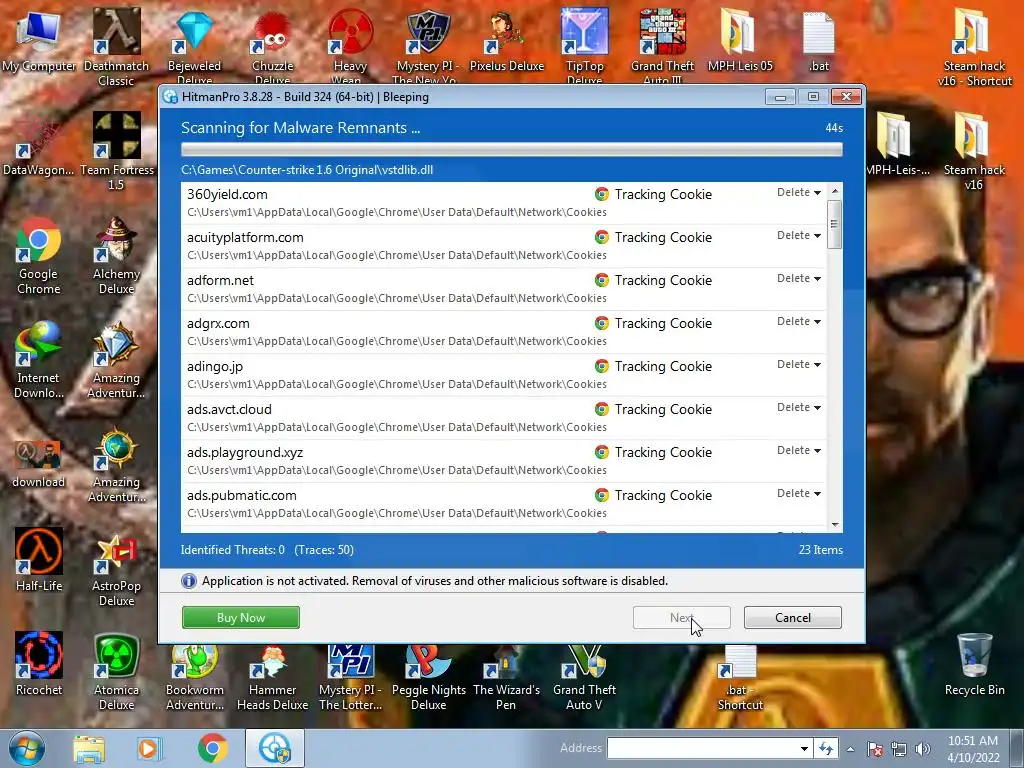Click the threat list scrollbar thumb

click(x=834, y=224)
